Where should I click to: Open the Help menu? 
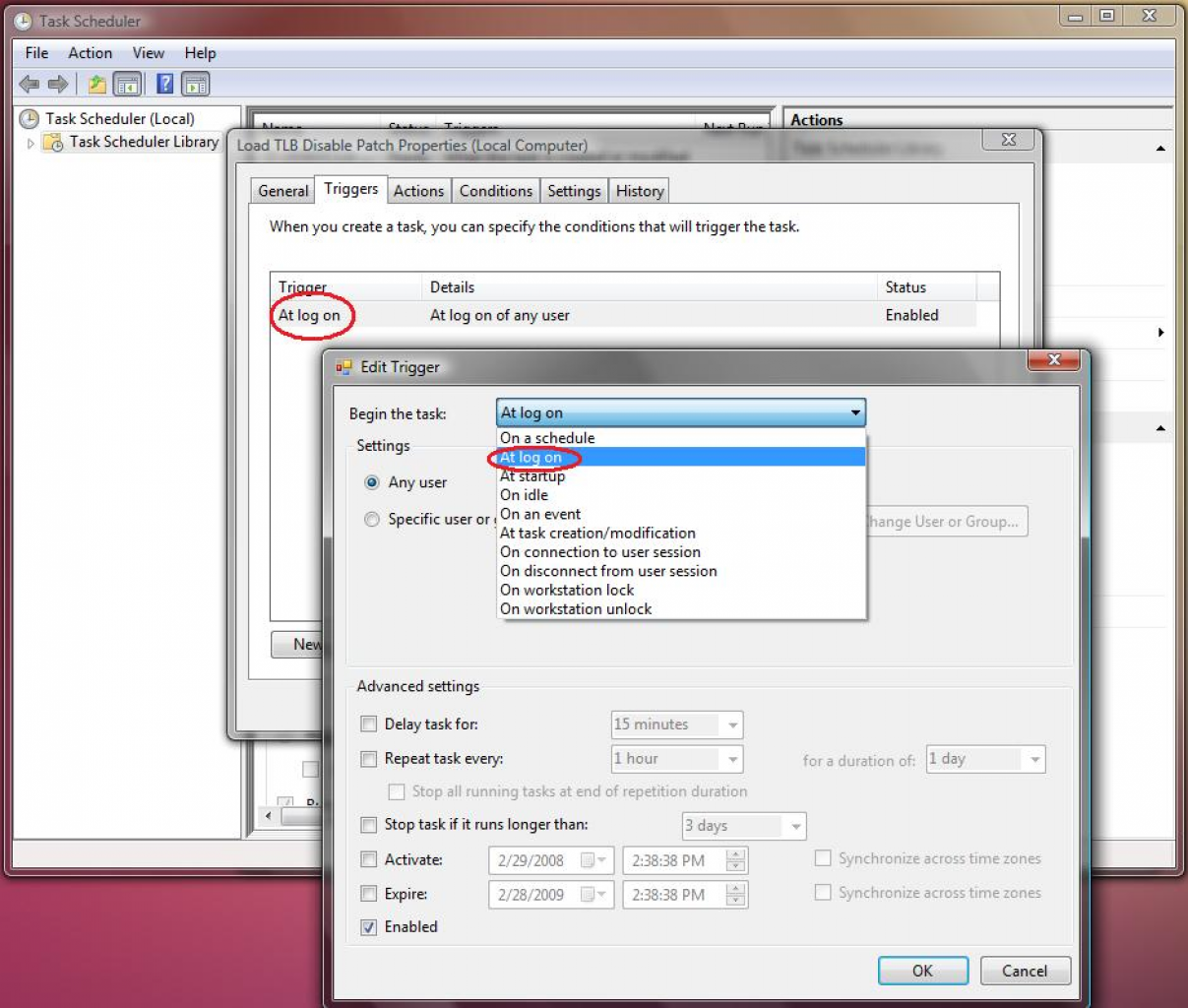[200, 53]
